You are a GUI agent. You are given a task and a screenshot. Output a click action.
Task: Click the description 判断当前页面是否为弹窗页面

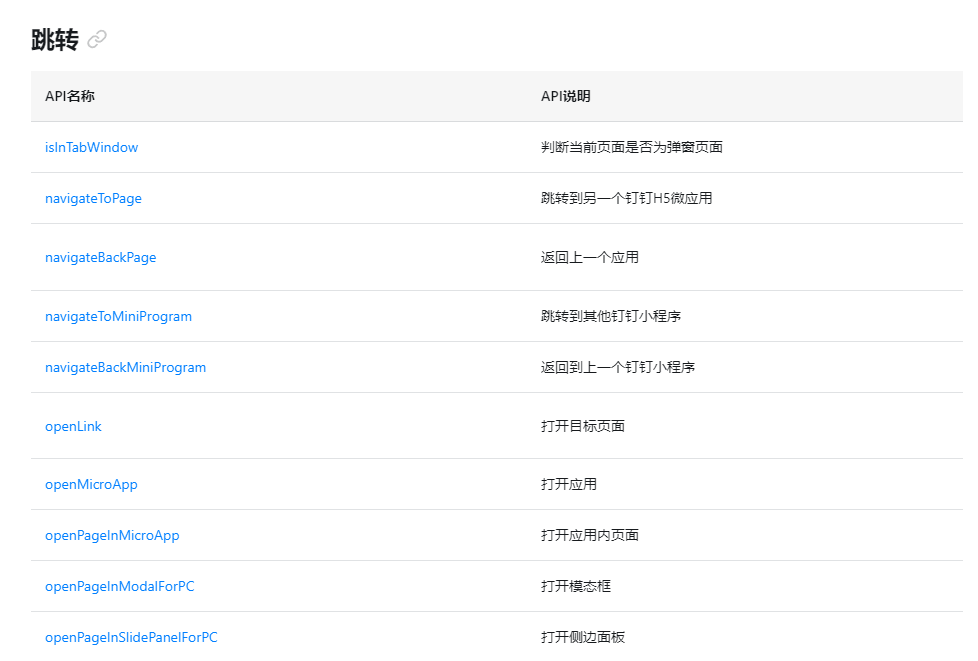pos(631,147)
